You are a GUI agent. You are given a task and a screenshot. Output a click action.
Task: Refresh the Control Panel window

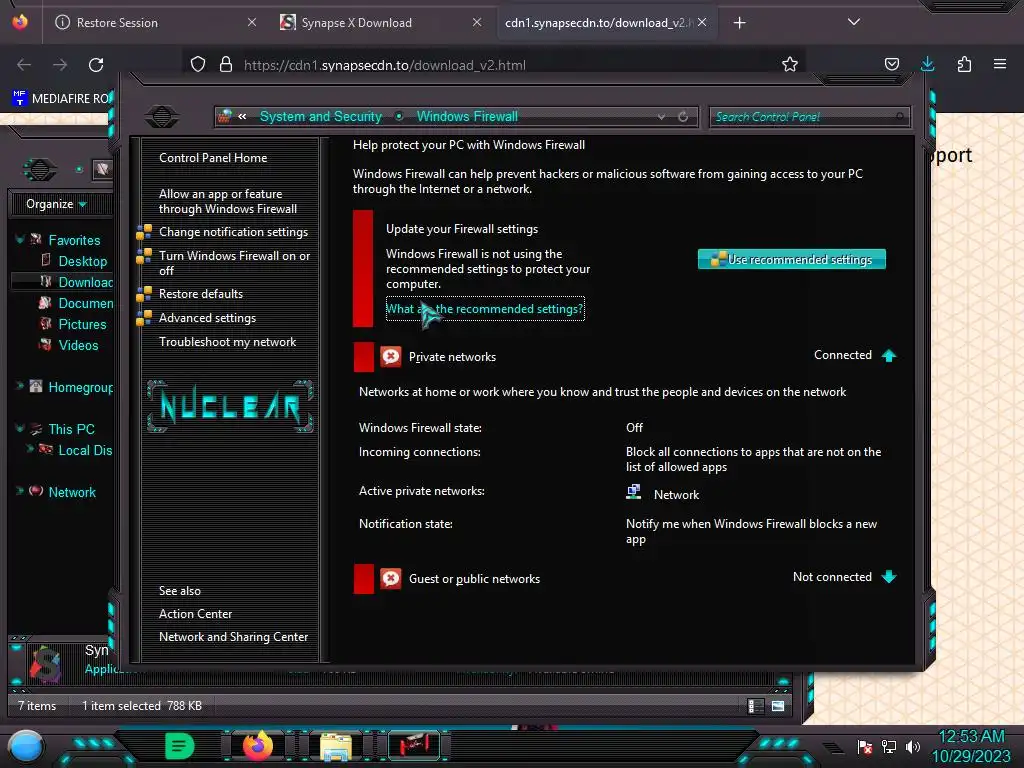682,117
